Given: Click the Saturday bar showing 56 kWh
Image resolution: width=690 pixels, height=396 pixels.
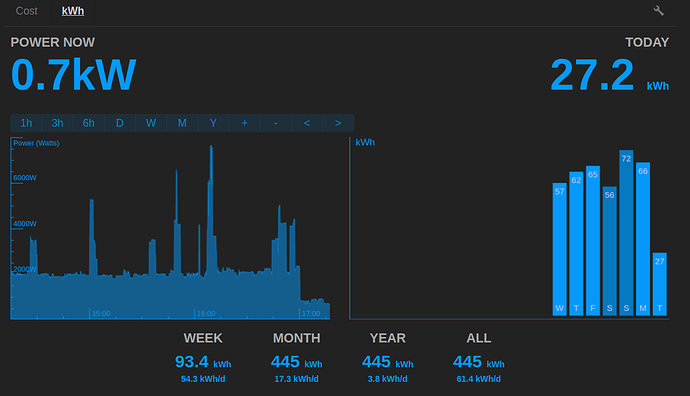Looking at the screenshot, I should pyautogui.click(x=609, y=251).
